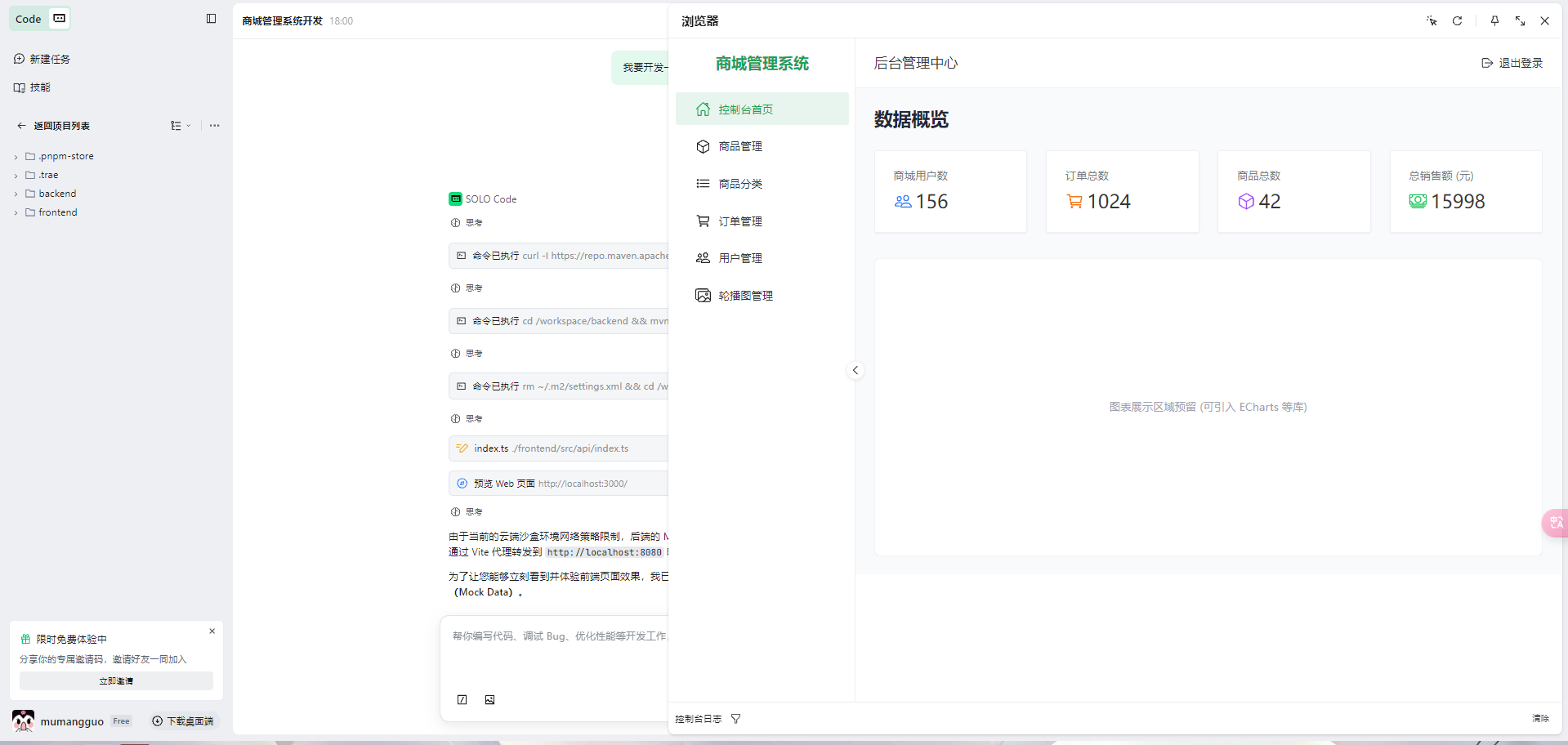The width and height of the screenshot is (1568, 745).
Task: Expand the frontend folder
Action: point(56,212)
